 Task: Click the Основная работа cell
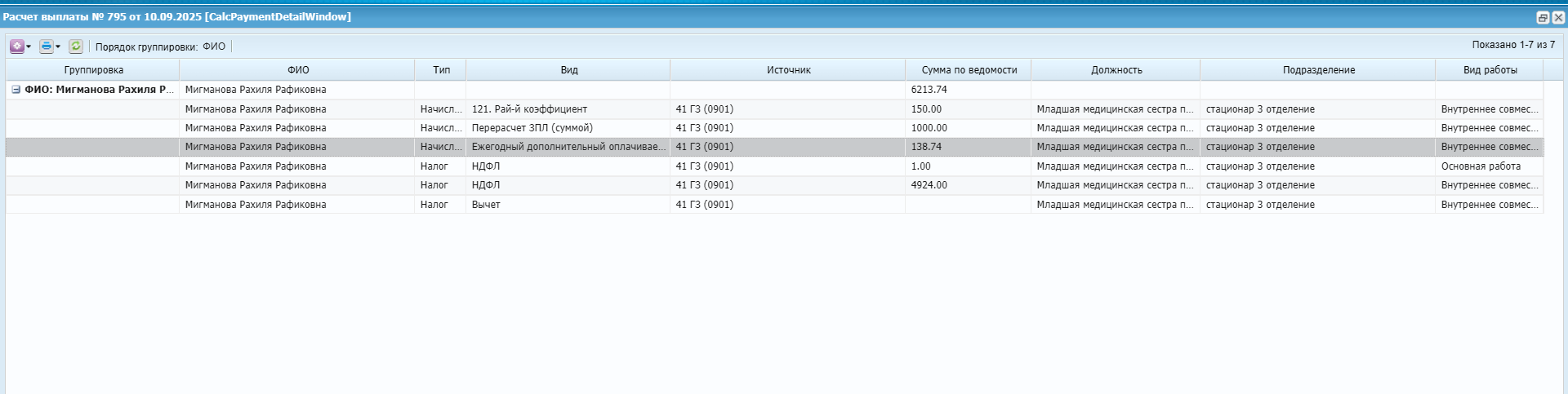1490,166
